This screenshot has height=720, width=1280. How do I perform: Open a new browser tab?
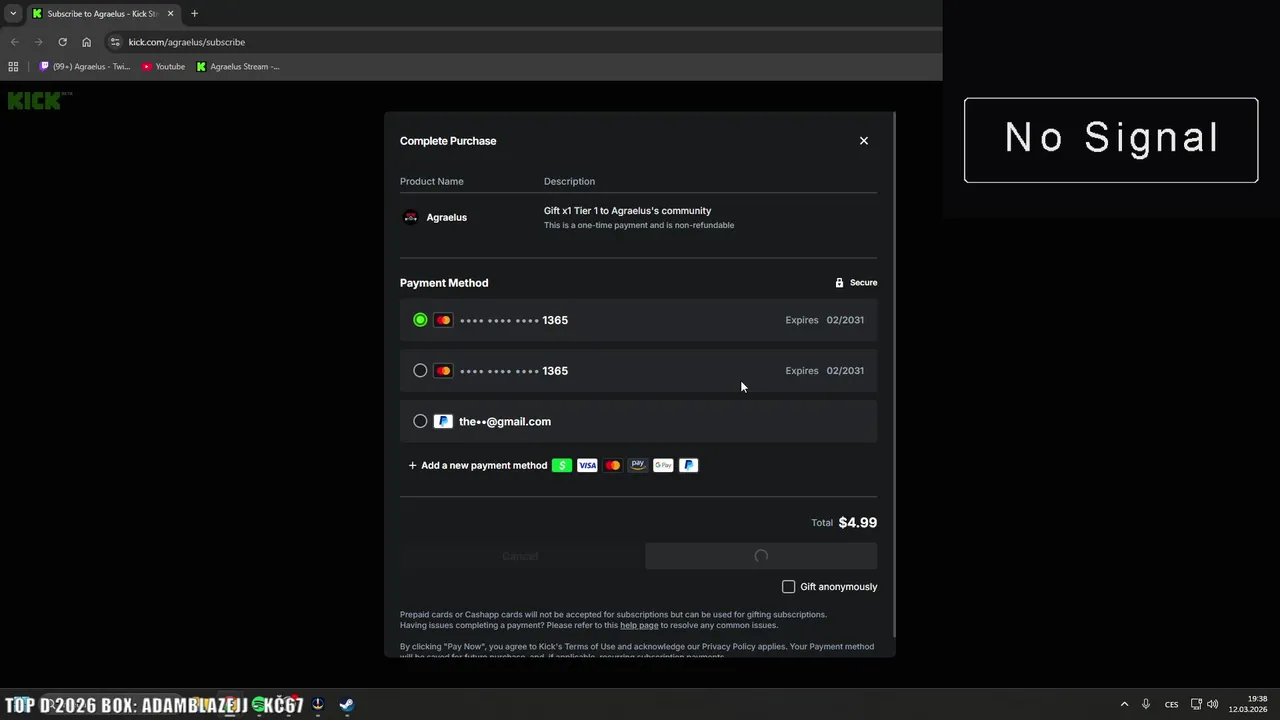194,14
